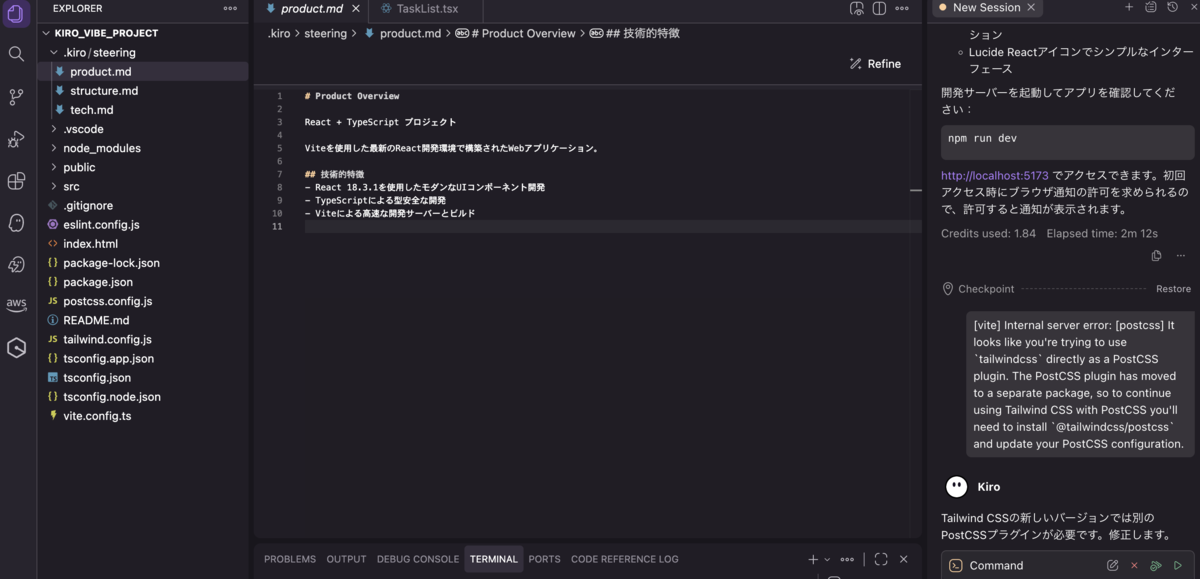
Task: Open Explorer more actions menu
Action: [x=231, y=8]
